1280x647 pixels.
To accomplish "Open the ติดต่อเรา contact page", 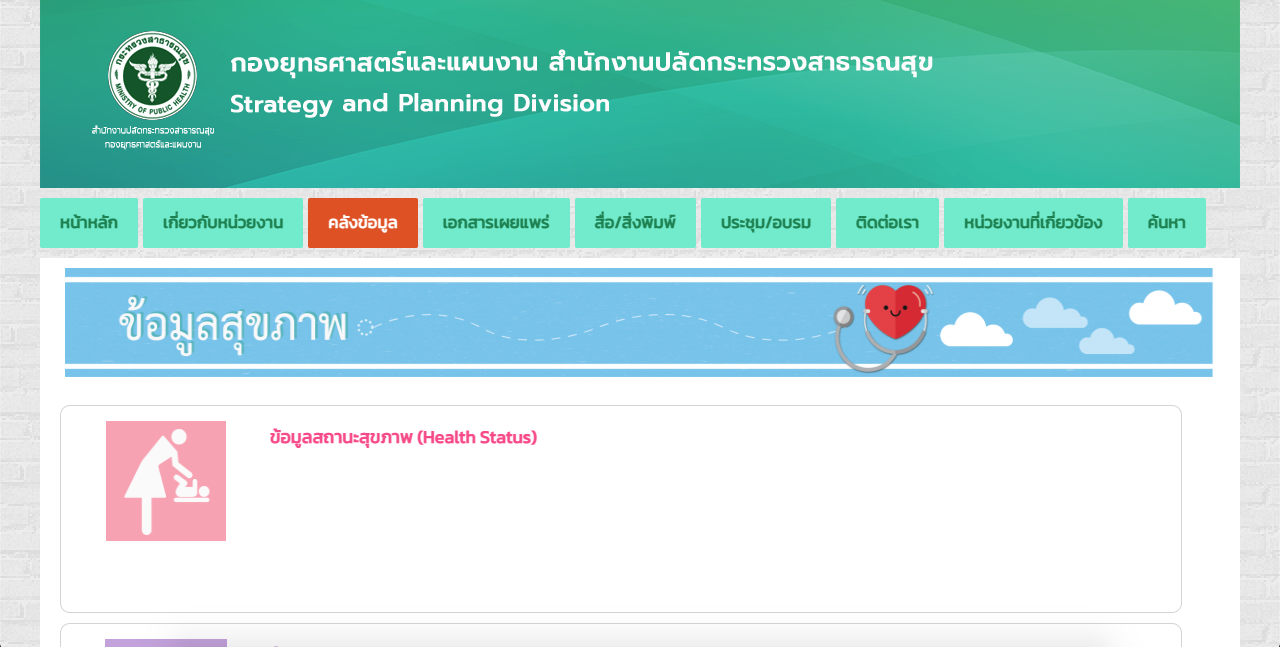I will [x=887, y=223].
